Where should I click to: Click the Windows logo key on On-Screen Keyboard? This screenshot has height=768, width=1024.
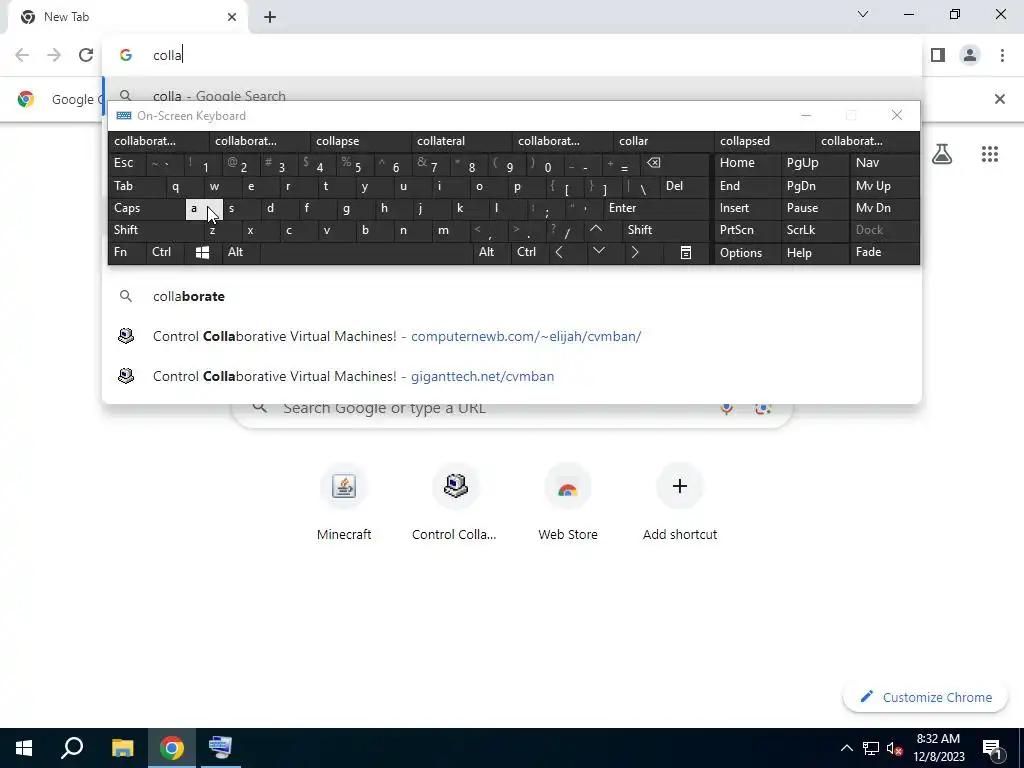click(x=202, y=252)
